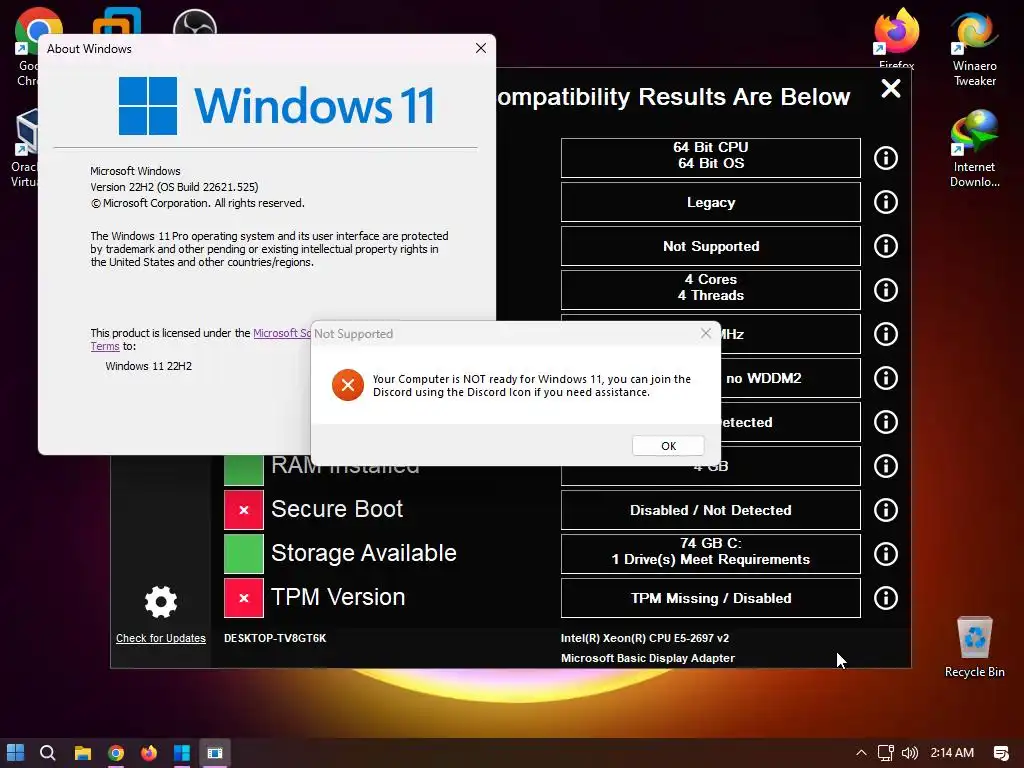Switch to compatibility checker taskbar item
This screenshot has width=1024, height=768.
pyautogui.click(x=215, y=753)
